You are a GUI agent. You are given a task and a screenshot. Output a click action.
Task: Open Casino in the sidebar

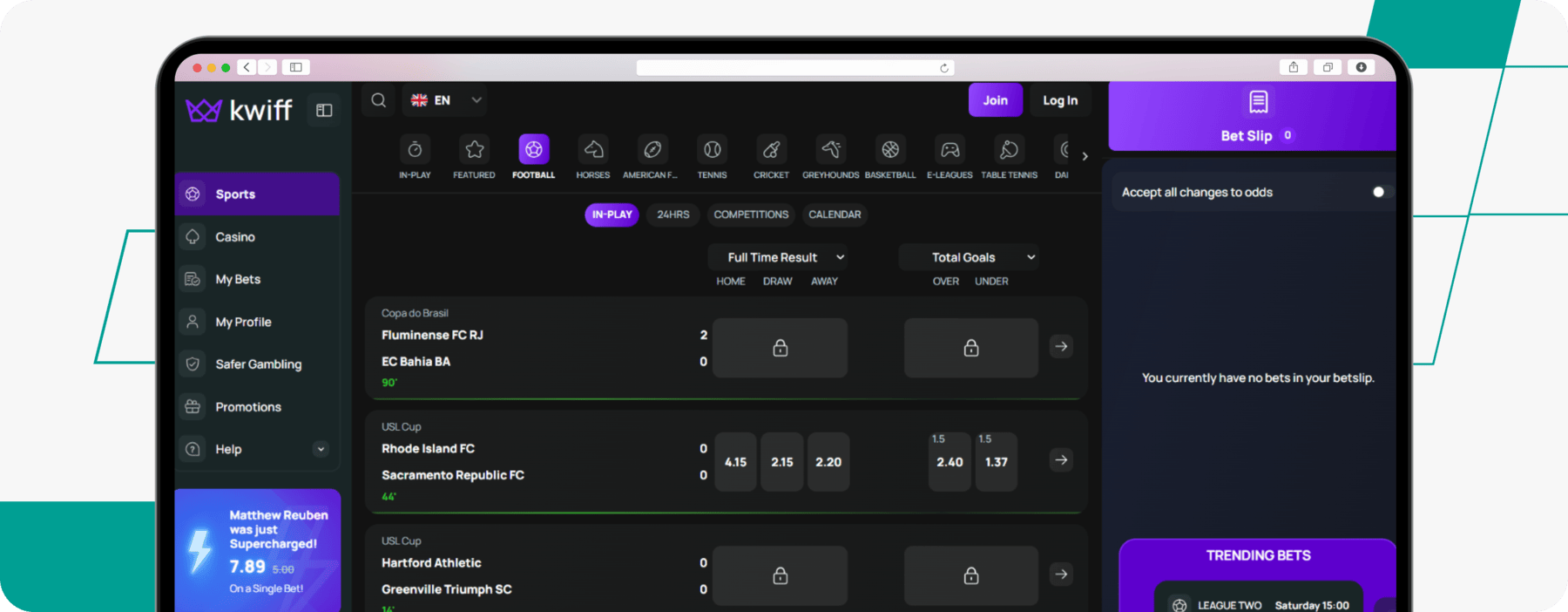pyautogui.click(x=258, y=236)
